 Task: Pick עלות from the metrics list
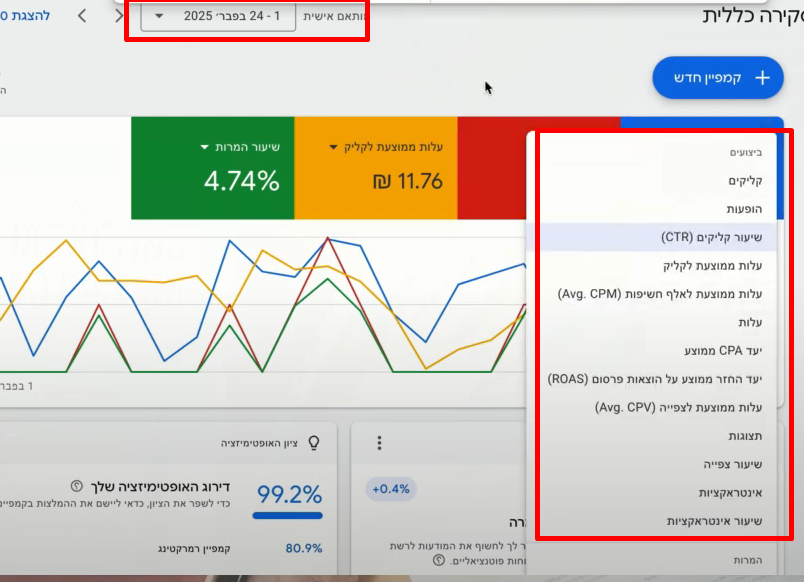coord(652,322)
